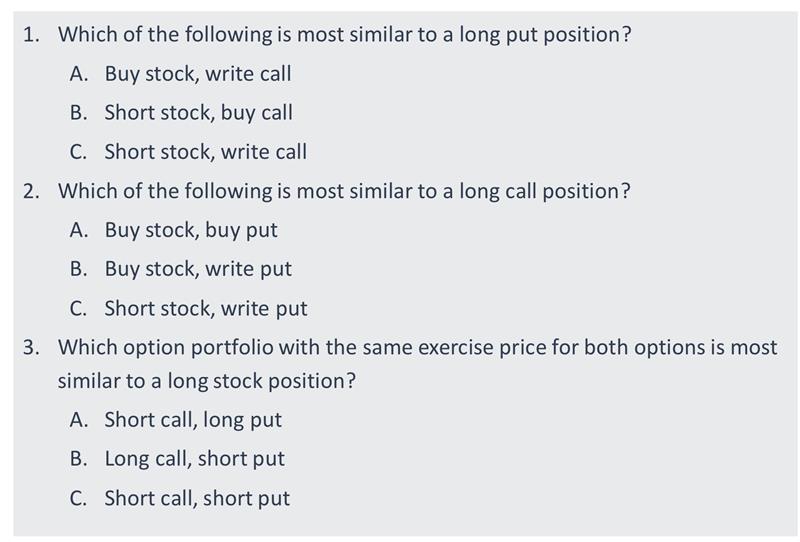Viewport: 800px width, 542px height.
Task: Click question 1 about long put position
Action: [x=344, y=35]
